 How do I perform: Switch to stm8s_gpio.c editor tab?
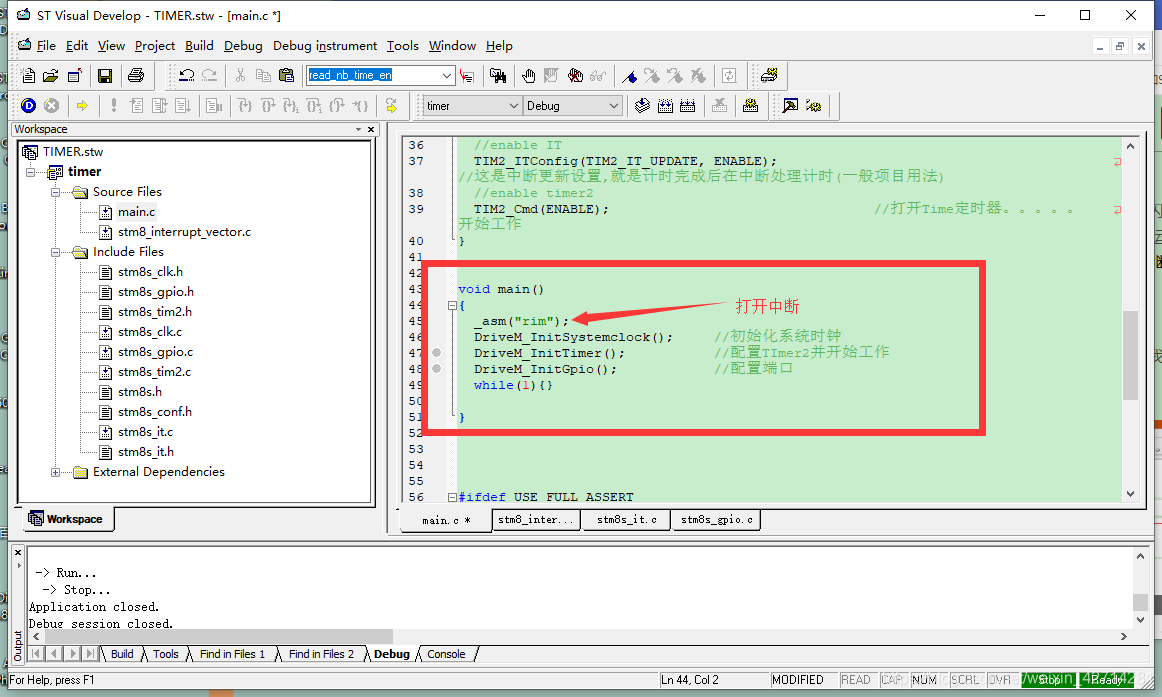click(716, 520)
